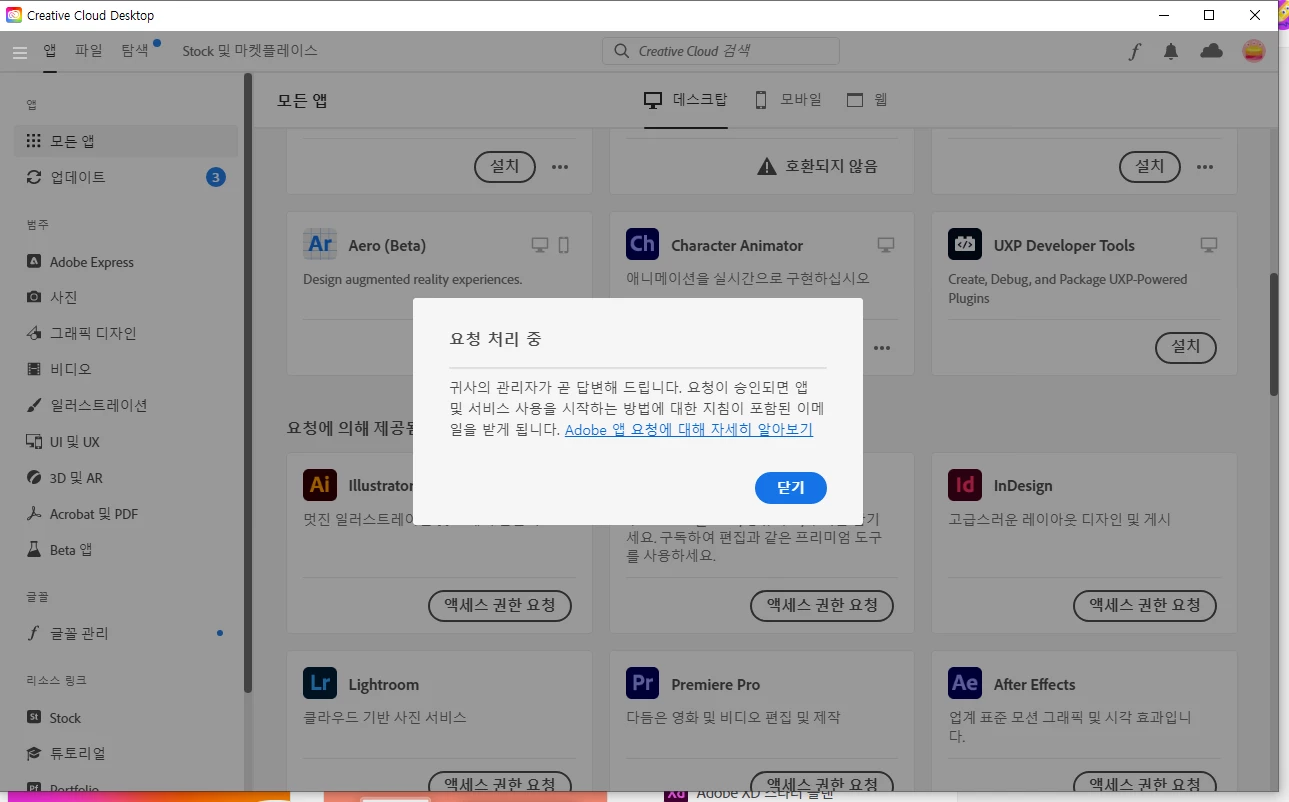The height and width of the screenshot is (802, 1289).
Task: Click the Lightroom app icon
Action: (320, 683)
